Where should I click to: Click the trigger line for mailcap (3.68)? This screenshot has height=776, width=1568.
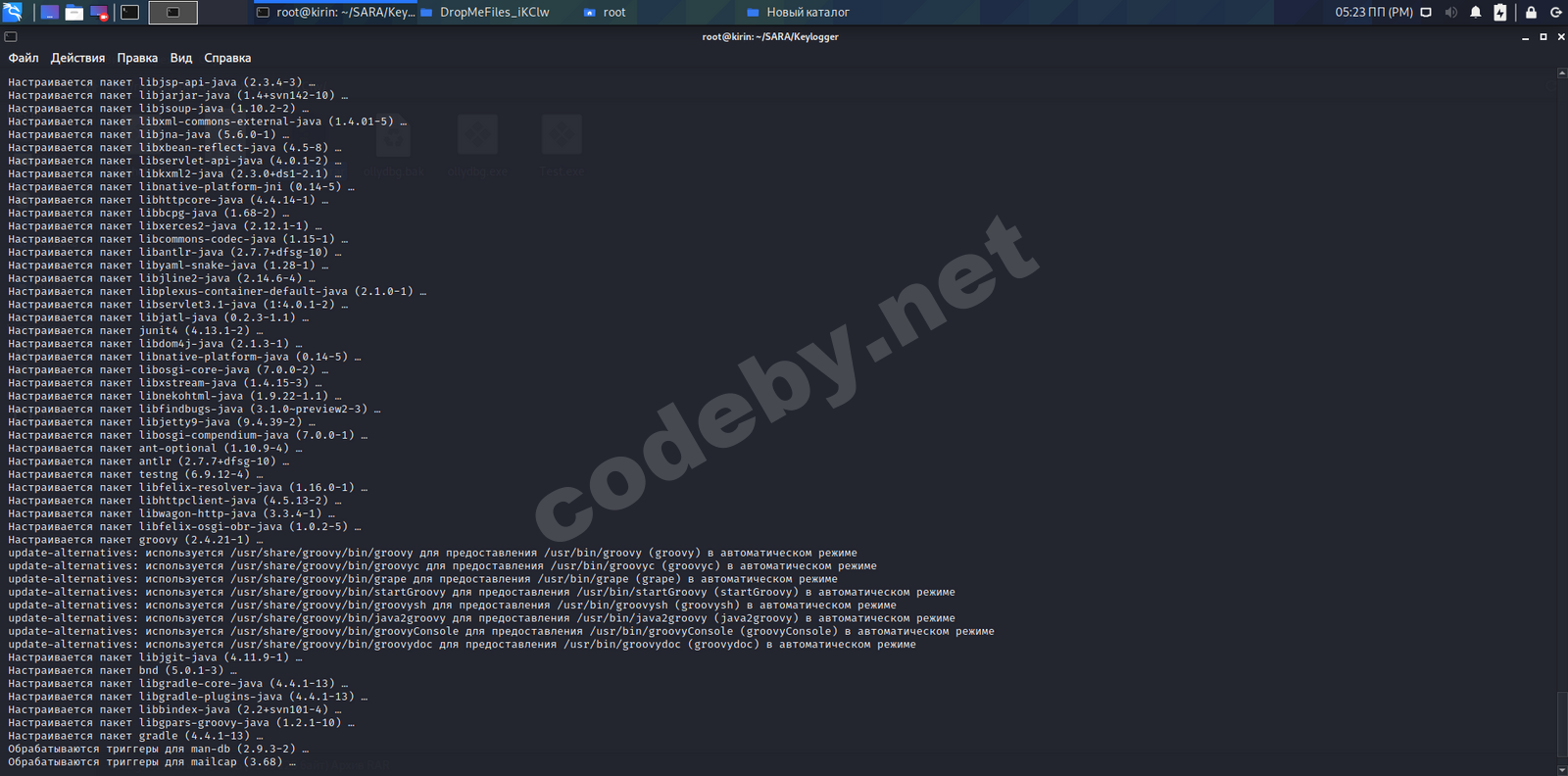click(x=152, y=762)
